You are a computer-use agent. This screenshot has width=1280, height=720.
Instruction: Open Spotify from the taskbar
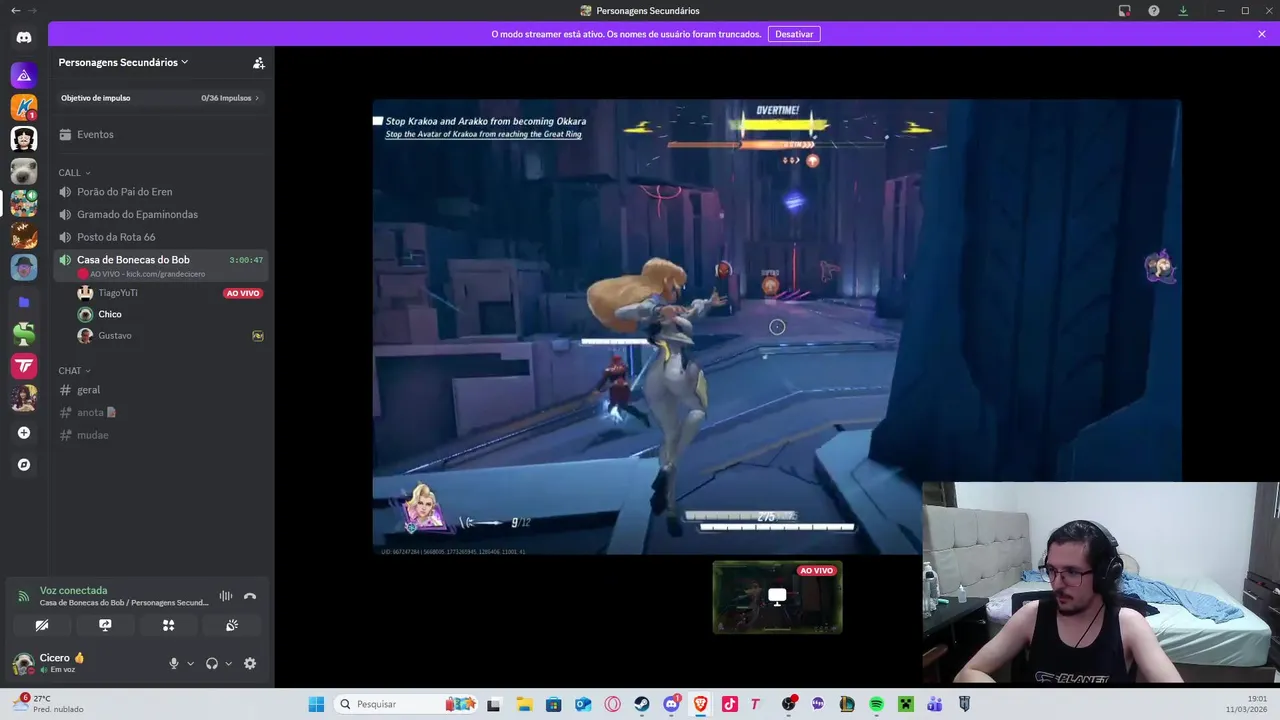[876, 704]
